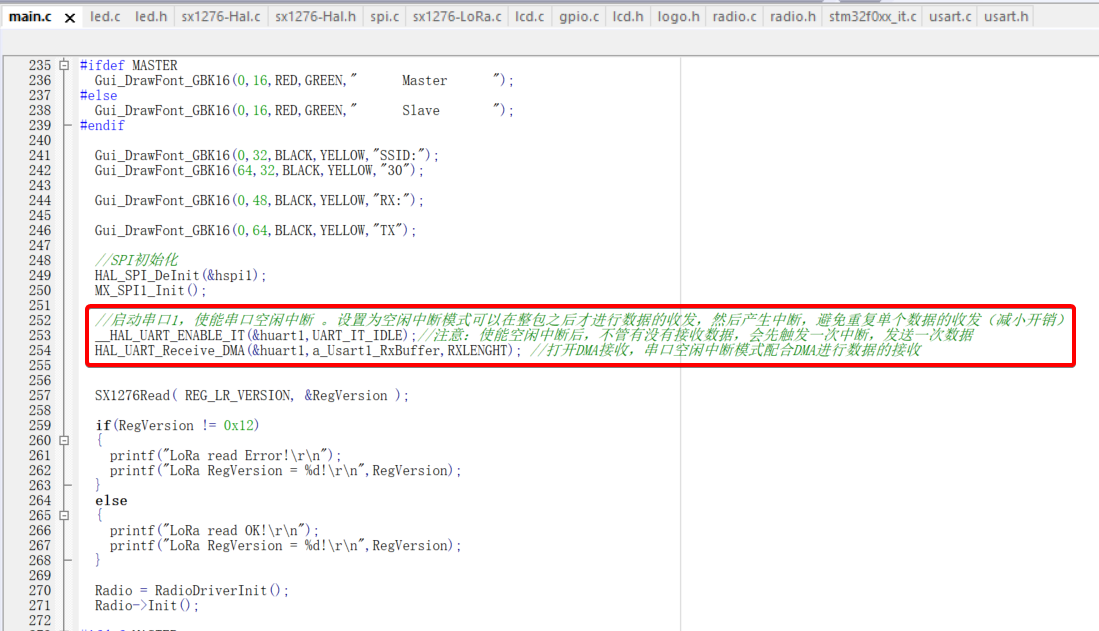Close the main.c tab
1099x631 pixels.
tap(70, 18)
